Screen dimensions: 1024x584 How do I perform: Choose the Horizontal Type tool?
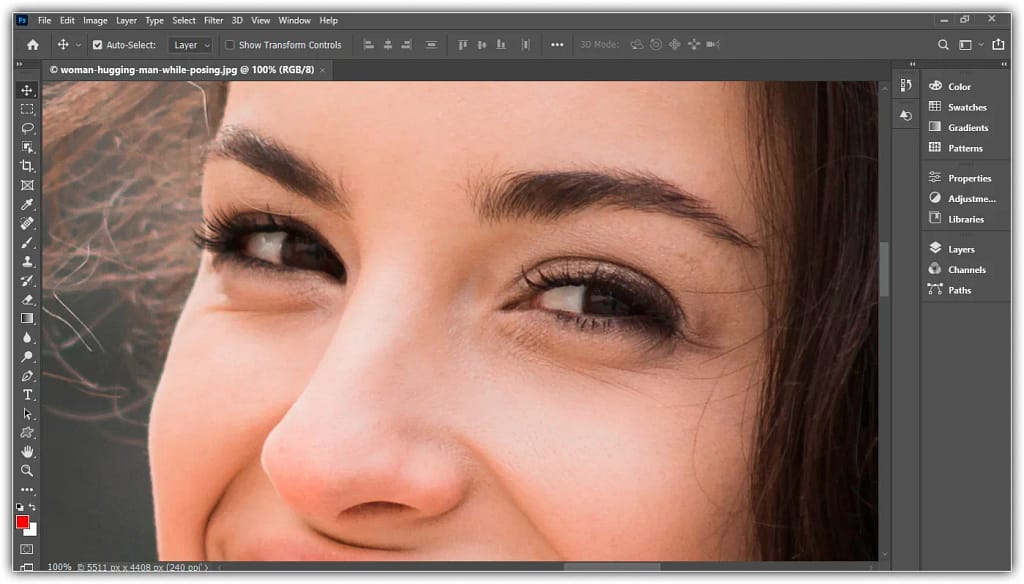(x=27, y=394)
